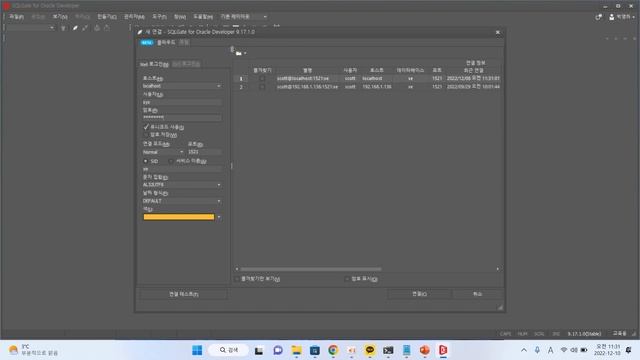The height and width of the screenshot is (360, 640).
Task: Open the 도움말 menu
Action: click(x=203, y=17)
